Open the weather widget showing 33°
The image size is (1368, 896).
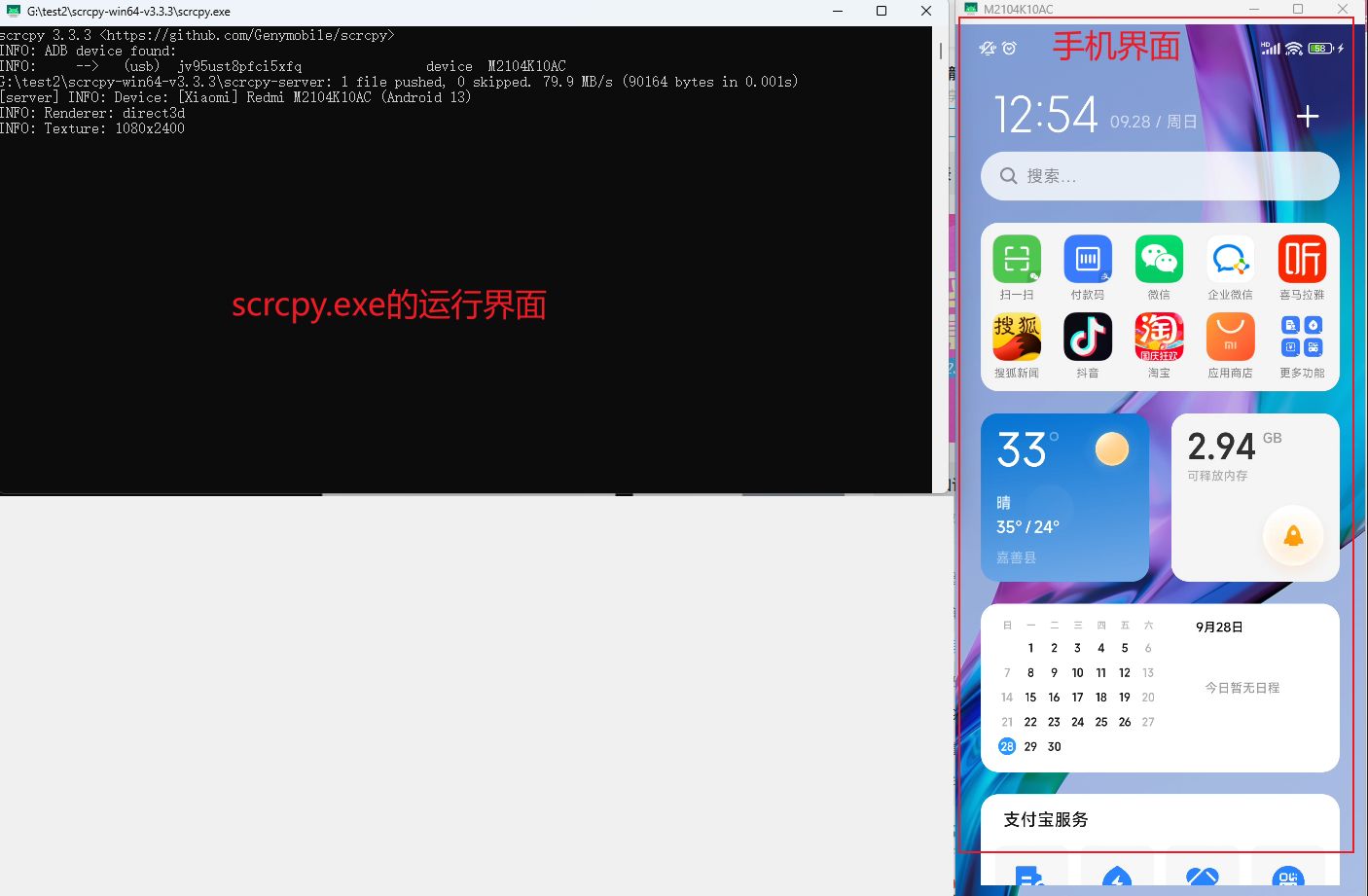click(x=1064, y=497)
